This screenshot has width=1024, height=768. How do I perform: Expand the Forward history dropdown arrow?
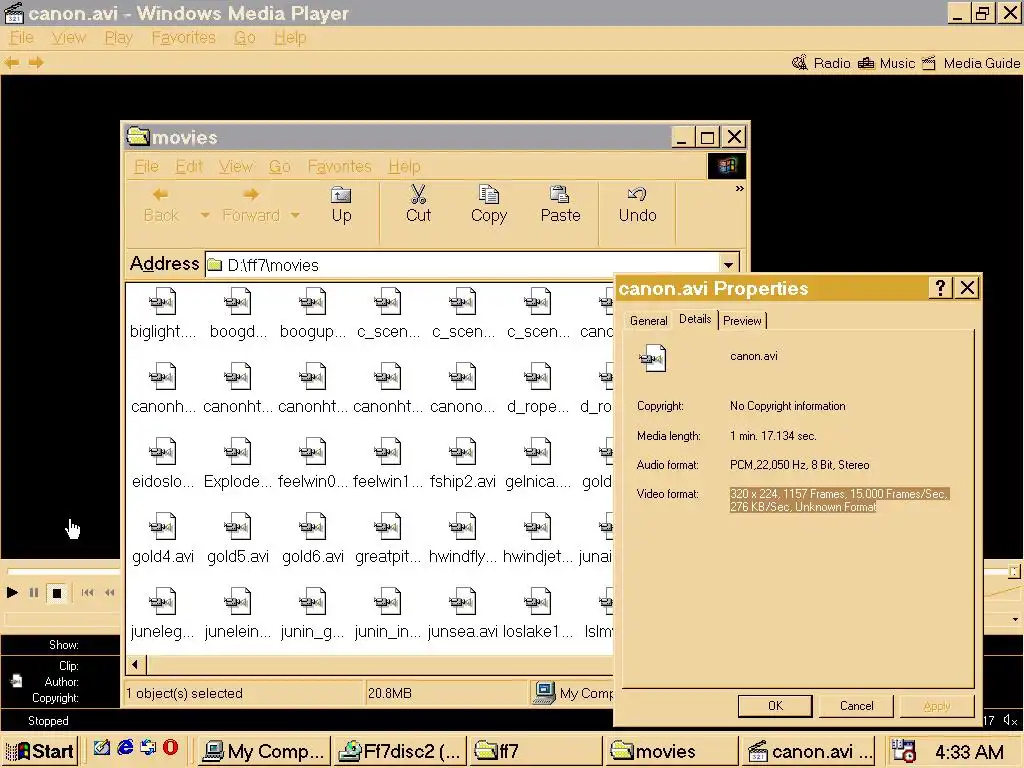(x=295, y=215)
